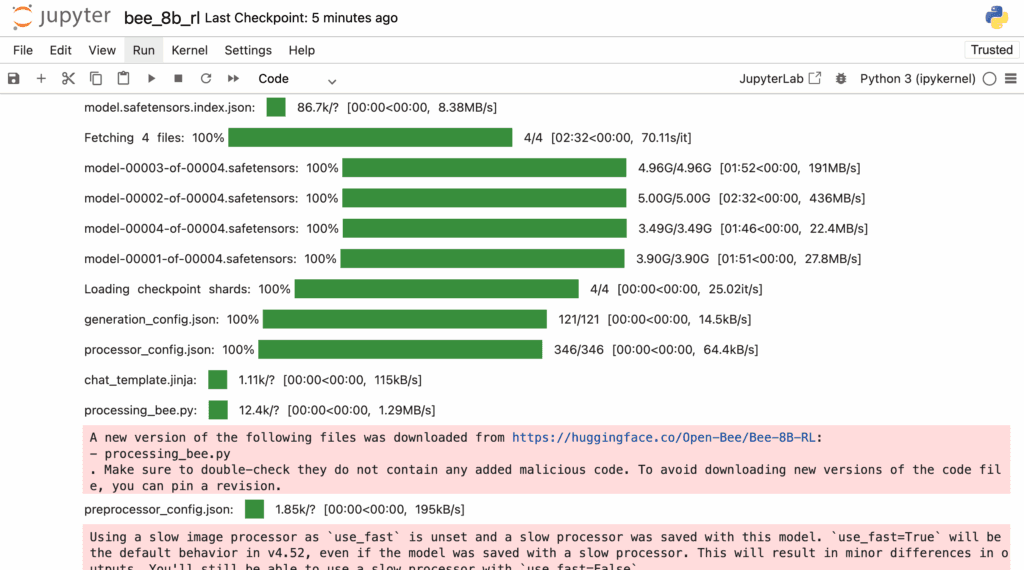
Task: Paste cell using the clipboard icon
Action: coord(123,79)
